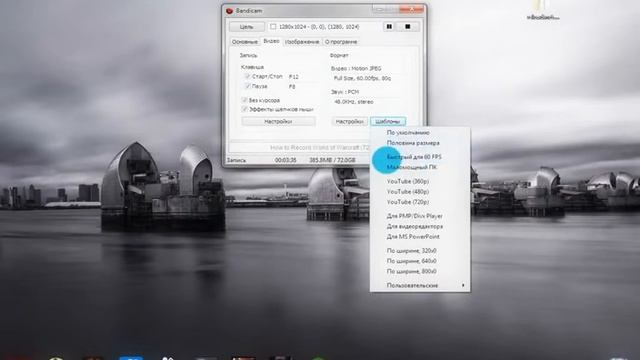The width and height of the screenshot is (640, 360).
Task: Choose По ширине, 320x0 preset
Action: (x=420, y=251)
